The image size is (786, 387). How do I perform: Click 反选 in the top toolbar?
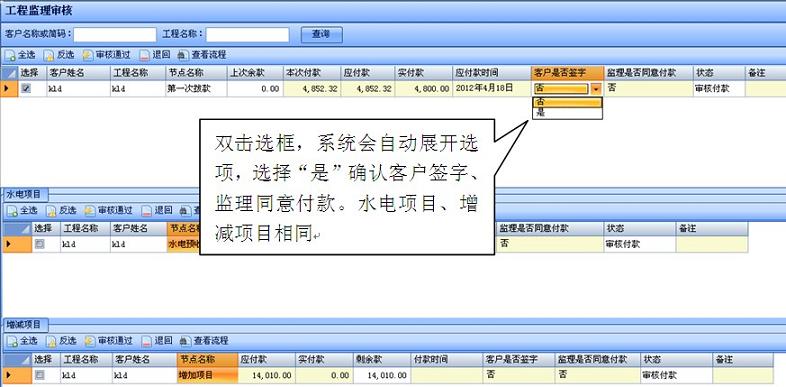pyautogui.click(x=60, y=55)
